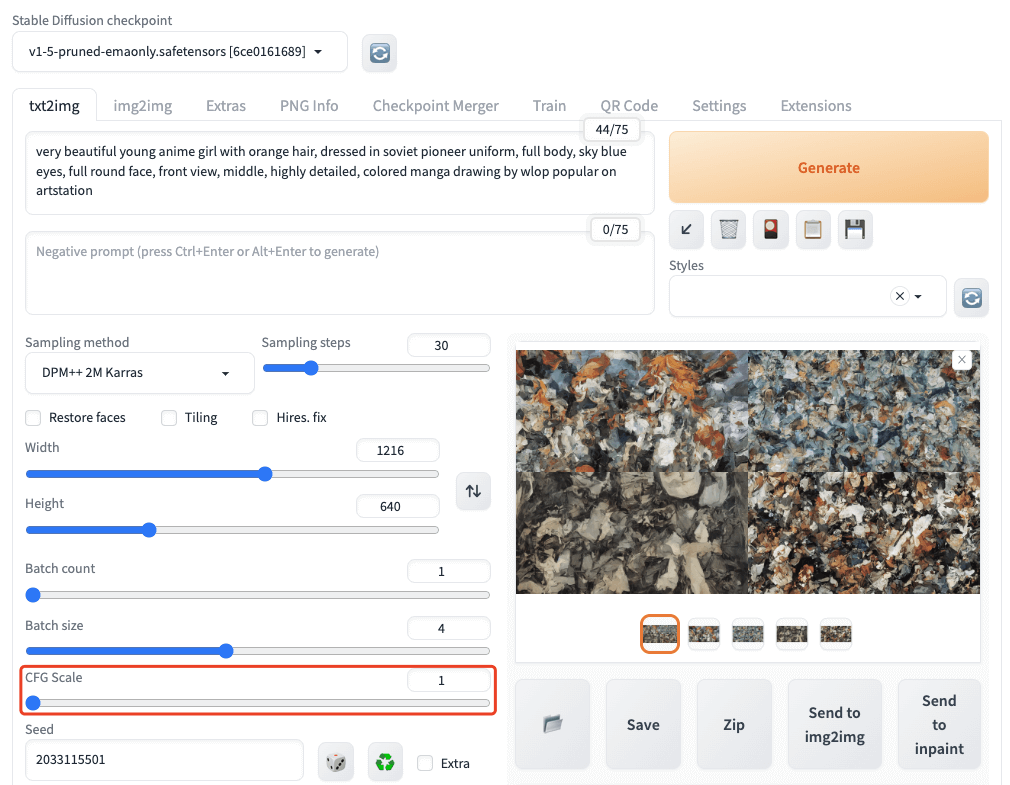Click the Send to img2img button
The width and height of the screenshot is (1010, 785).
tap(834, 724)
